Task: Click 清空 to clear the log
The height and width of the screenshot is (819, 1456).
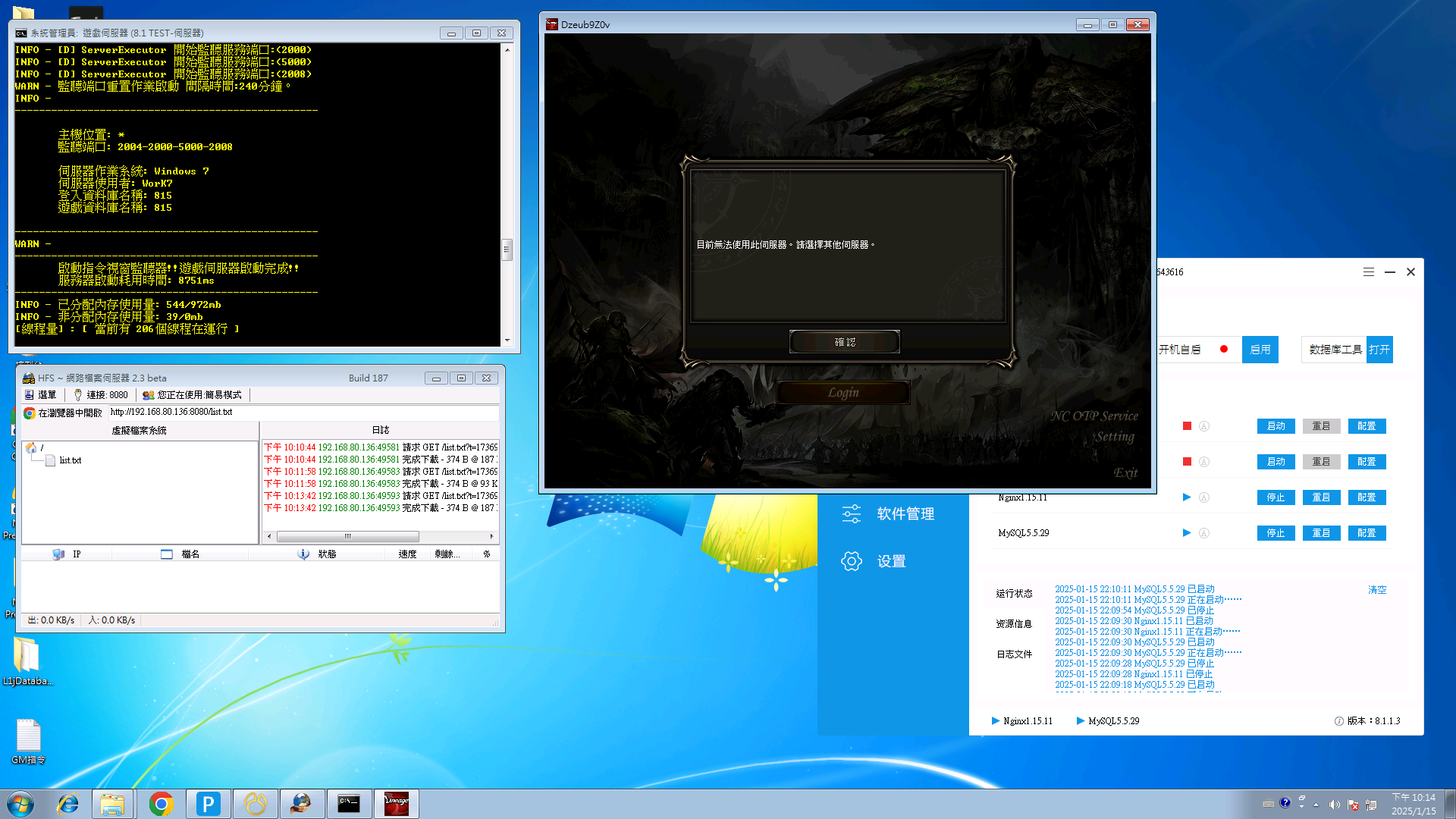Action: (x=1377, y=590)
